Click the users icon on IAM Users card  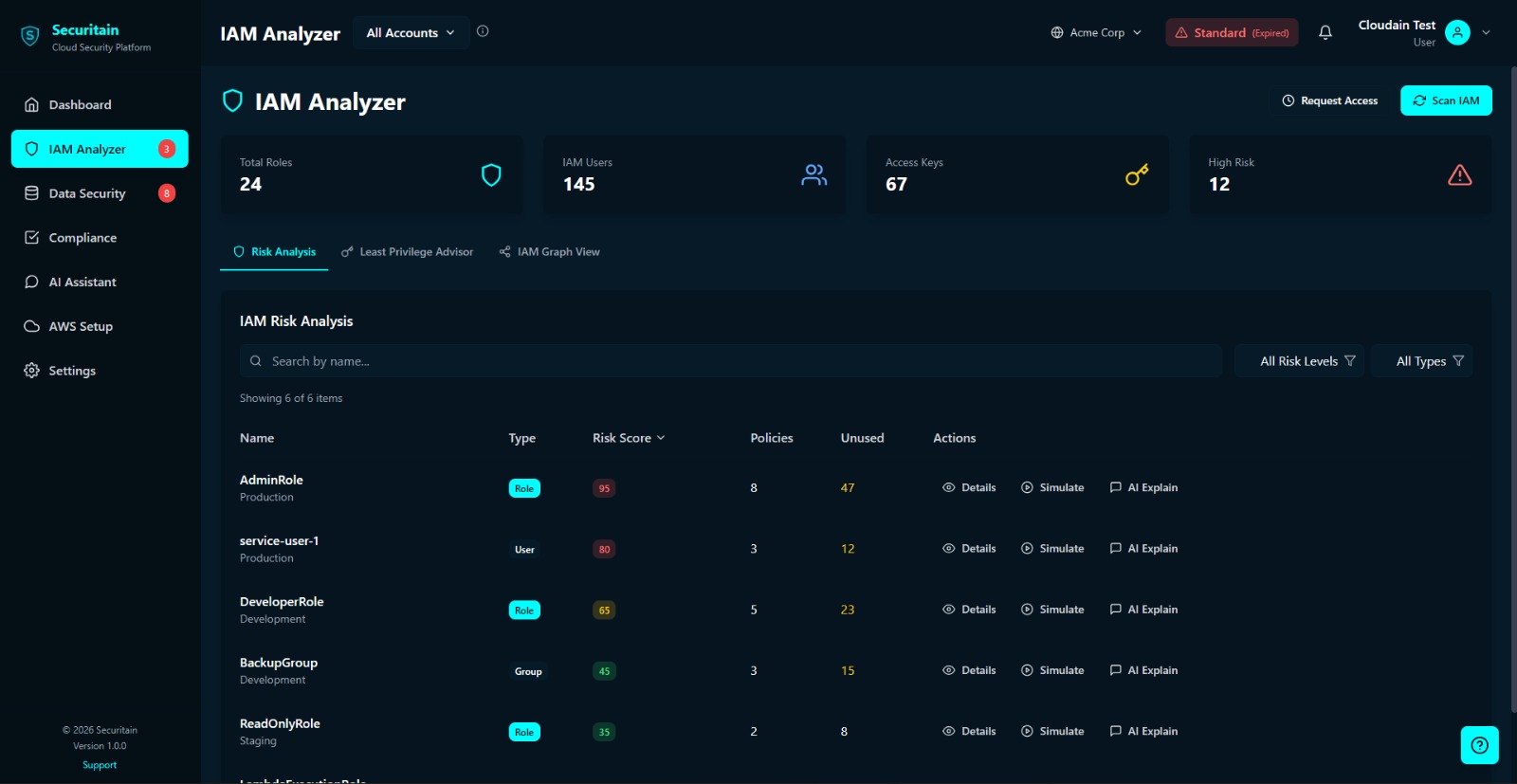coord(814,174)
